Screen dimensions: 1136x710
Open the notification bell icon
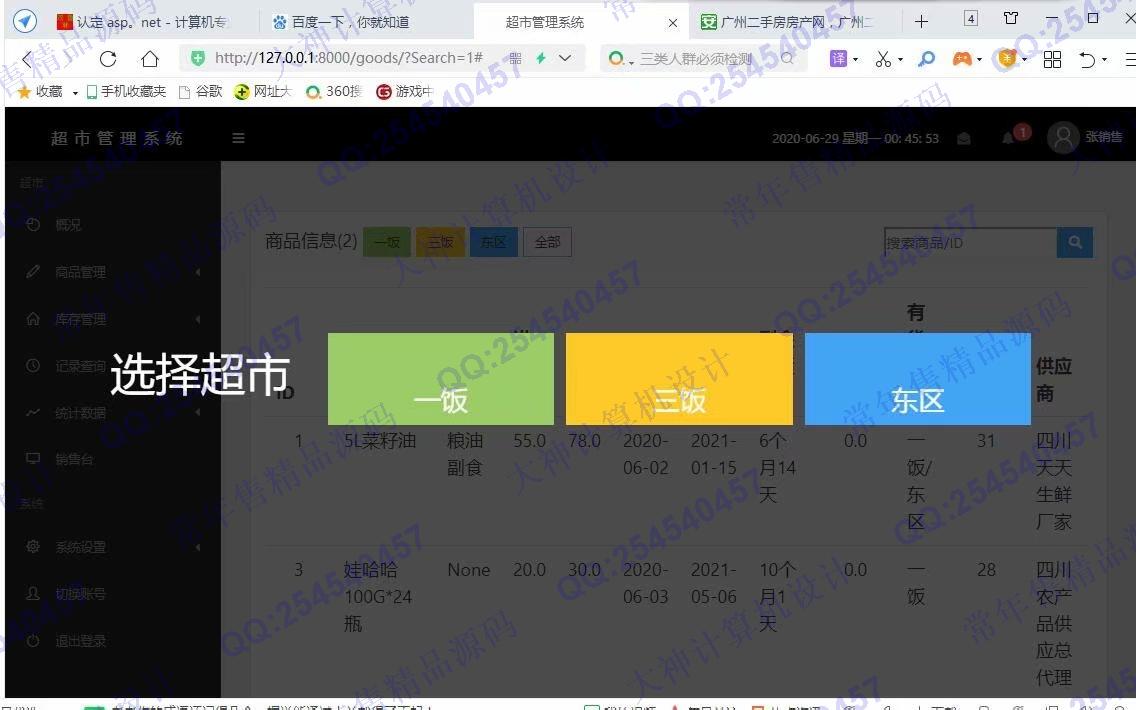click(x=1008, y=138)
